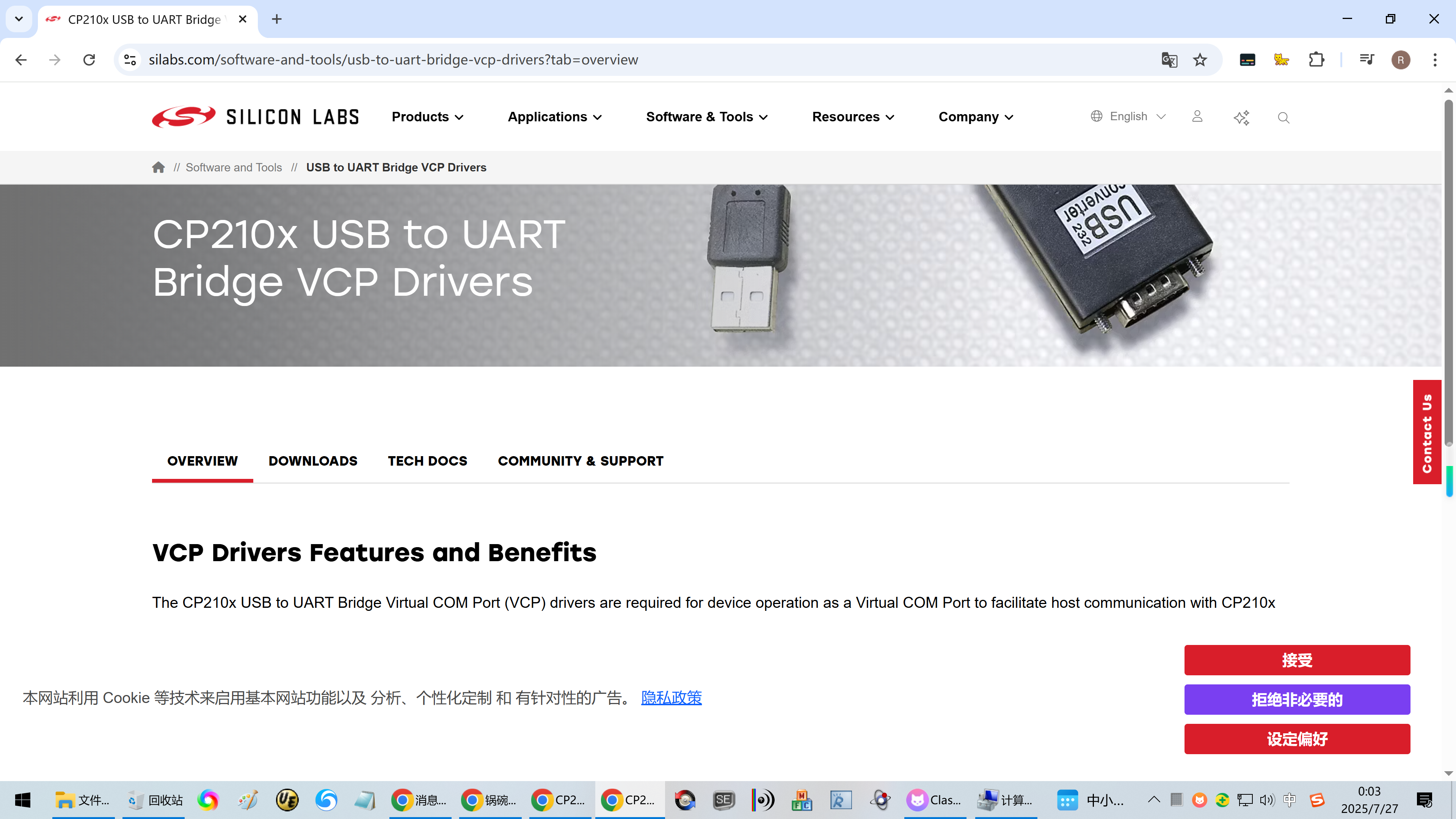Switch to the DOWNLOADS tab
Viewport: 1456px width, 819px height.
pyautogui.click(x=312, y=461)
